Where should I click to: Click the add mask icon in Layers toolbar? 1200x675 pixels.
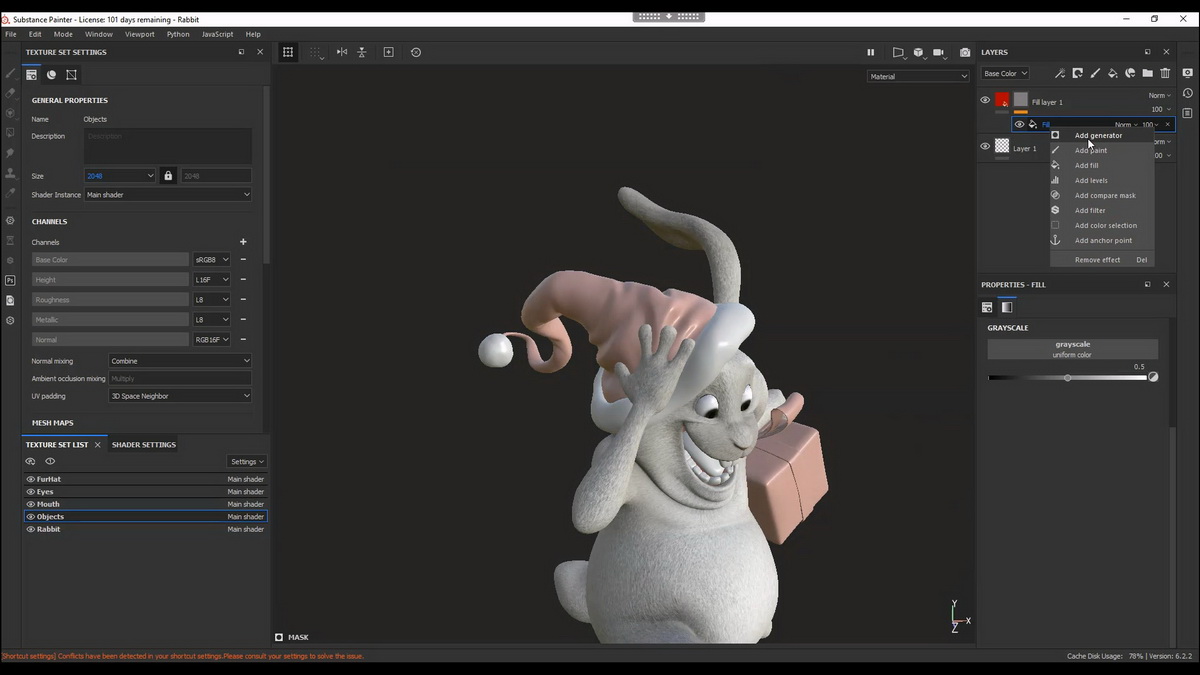coord(1077,73)
